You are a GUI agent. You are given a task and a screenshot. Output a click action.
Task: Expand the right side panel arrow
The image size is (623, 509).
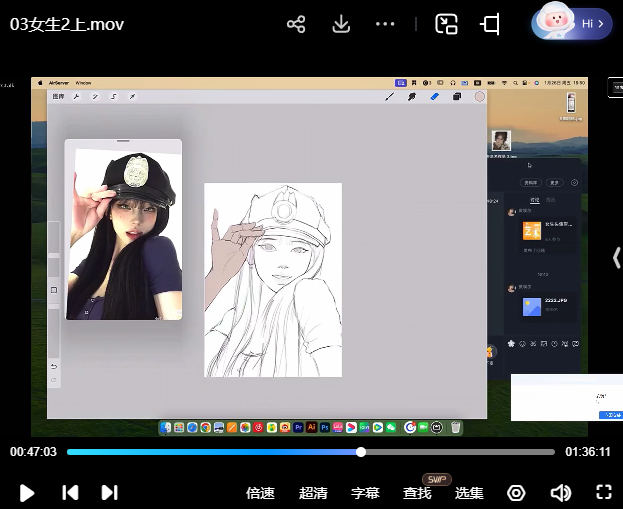point(616,257)
